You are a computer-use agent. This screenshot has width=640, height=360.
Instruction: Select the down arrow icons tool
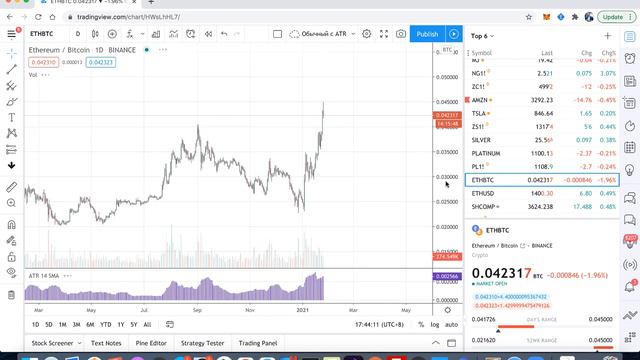click(11, 165)
